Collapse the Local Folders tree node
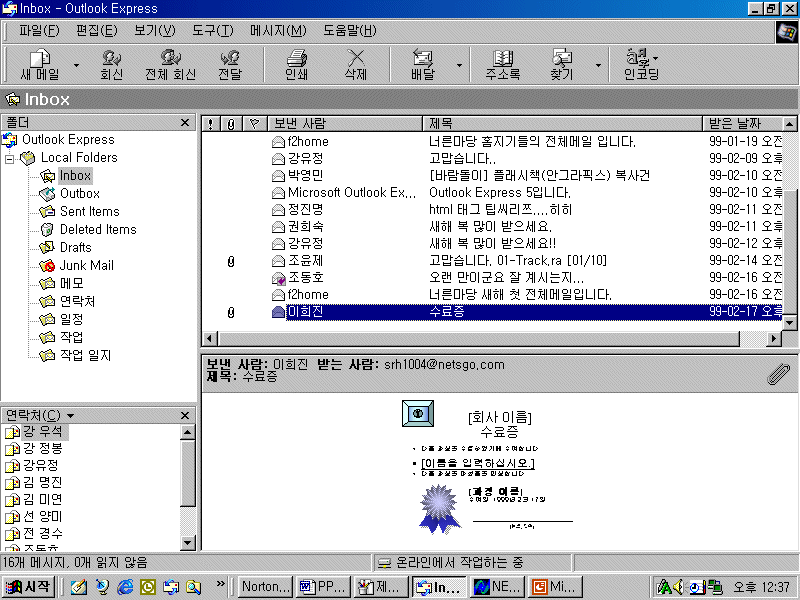 pos(10,159)
